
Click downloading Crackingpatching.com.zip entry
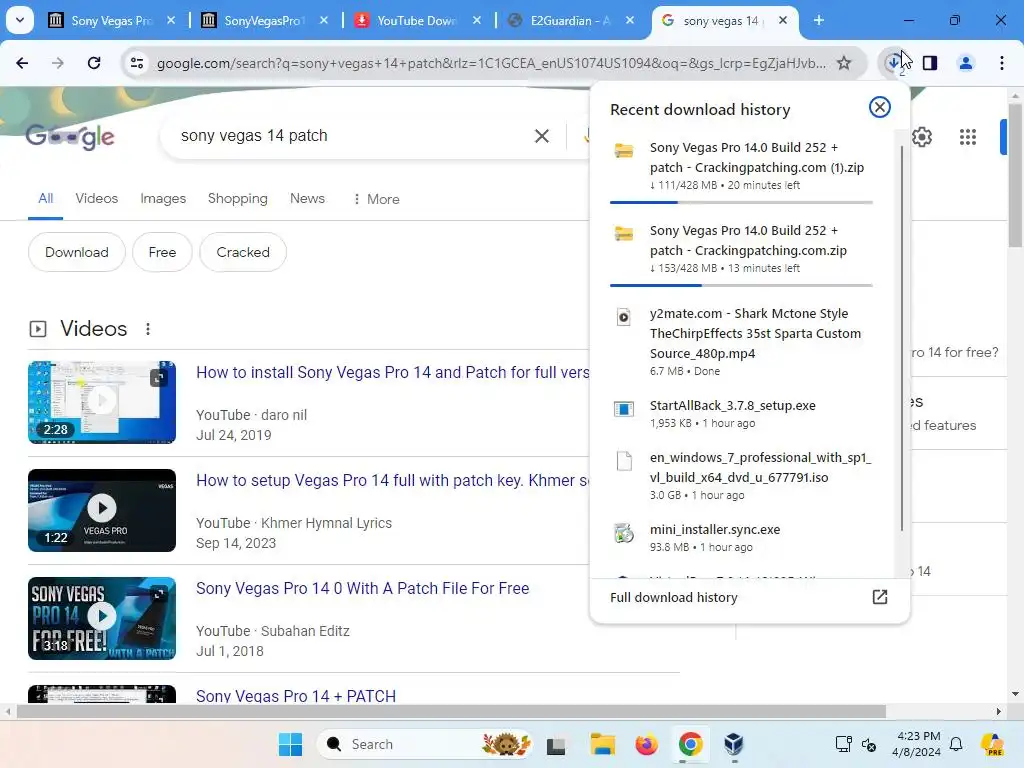coord(741,249)
